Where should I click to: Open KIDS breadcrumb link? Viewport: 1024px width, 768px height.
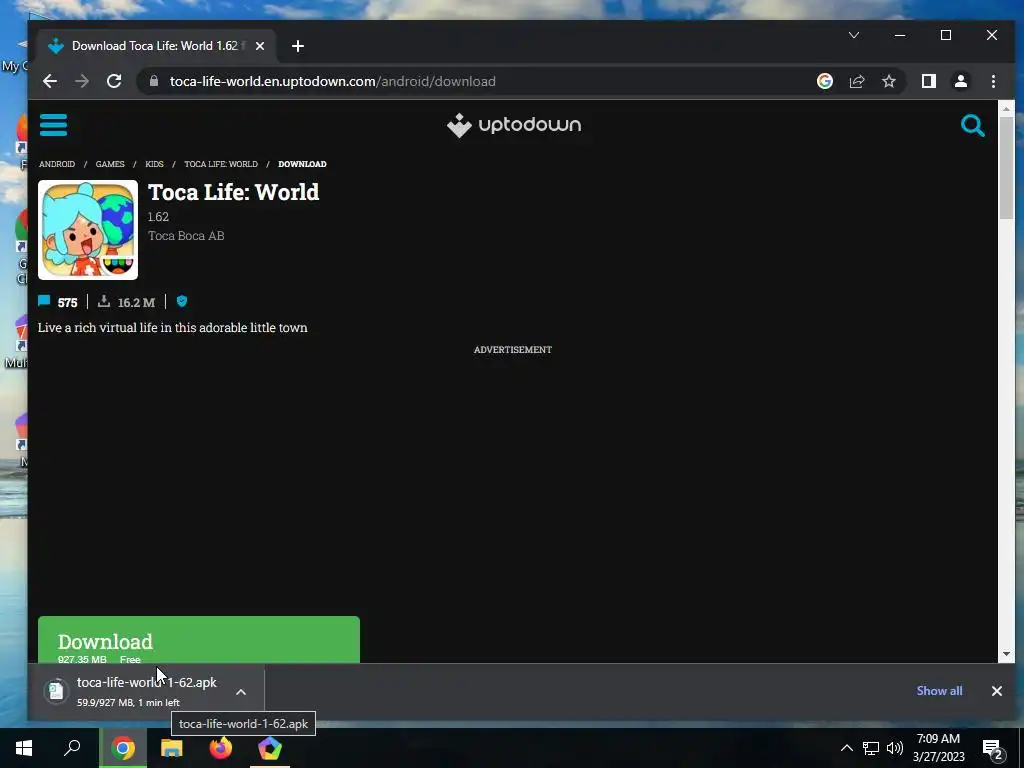pyautogui.click(x=154, y=164)
